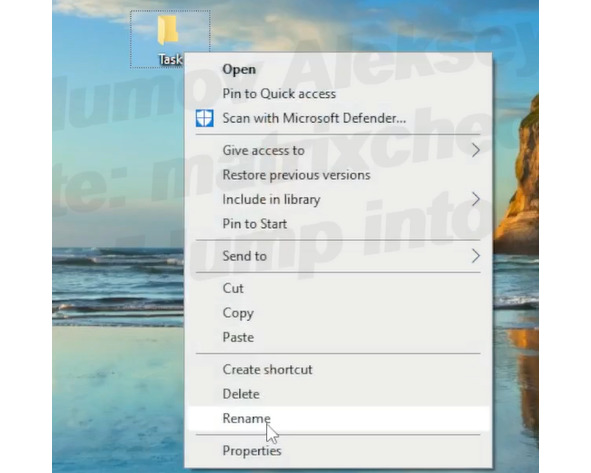The height and width of the screenshot is (473, 591).
Task: Select the Task folder icon on desktop
Action: [x=168, y=30]
